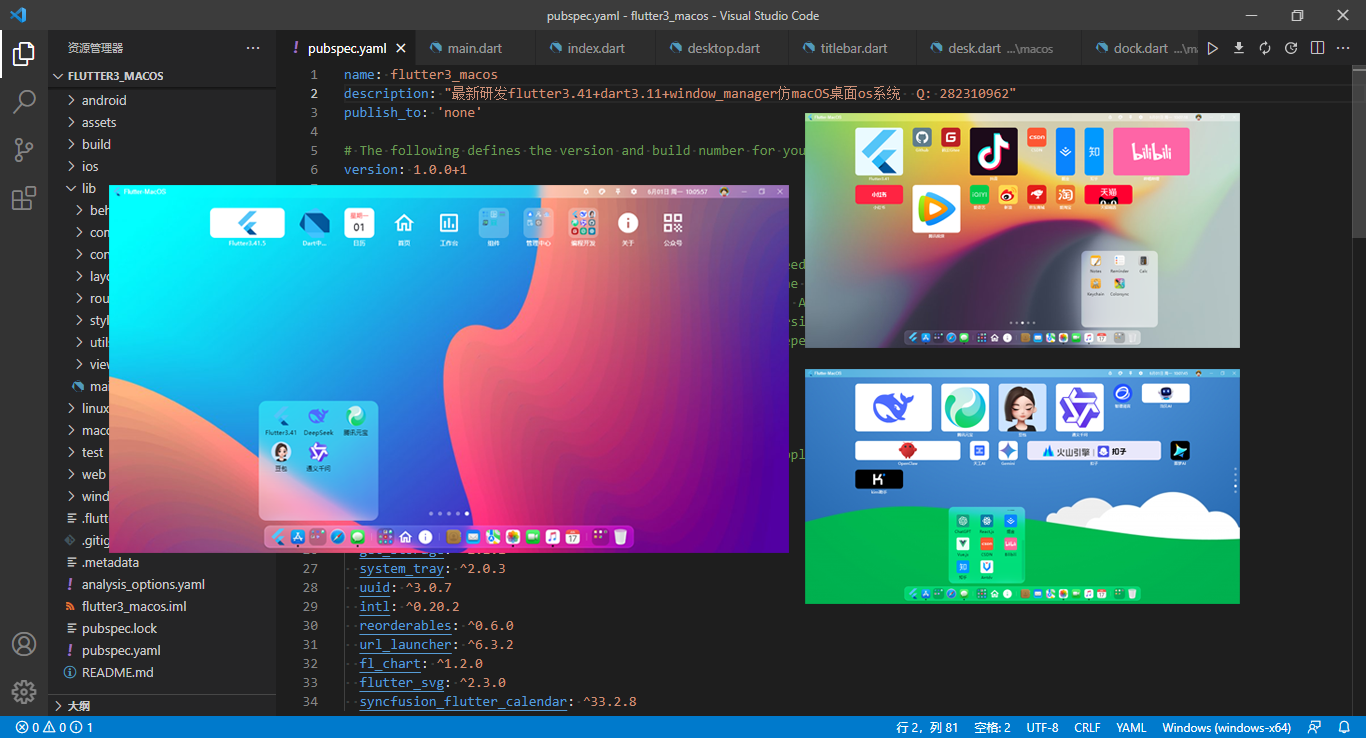Click the 关于 info icon on desktop
The image size is (1366, 738).
click(x=628, y=223)
